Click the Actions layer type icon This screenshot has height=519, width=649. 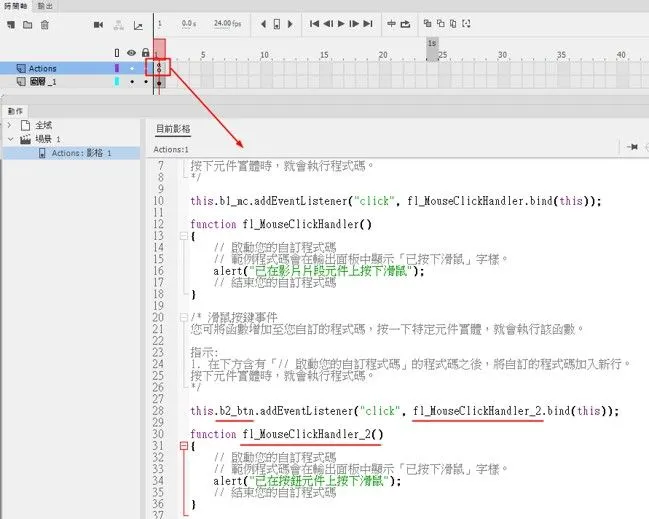21,68
